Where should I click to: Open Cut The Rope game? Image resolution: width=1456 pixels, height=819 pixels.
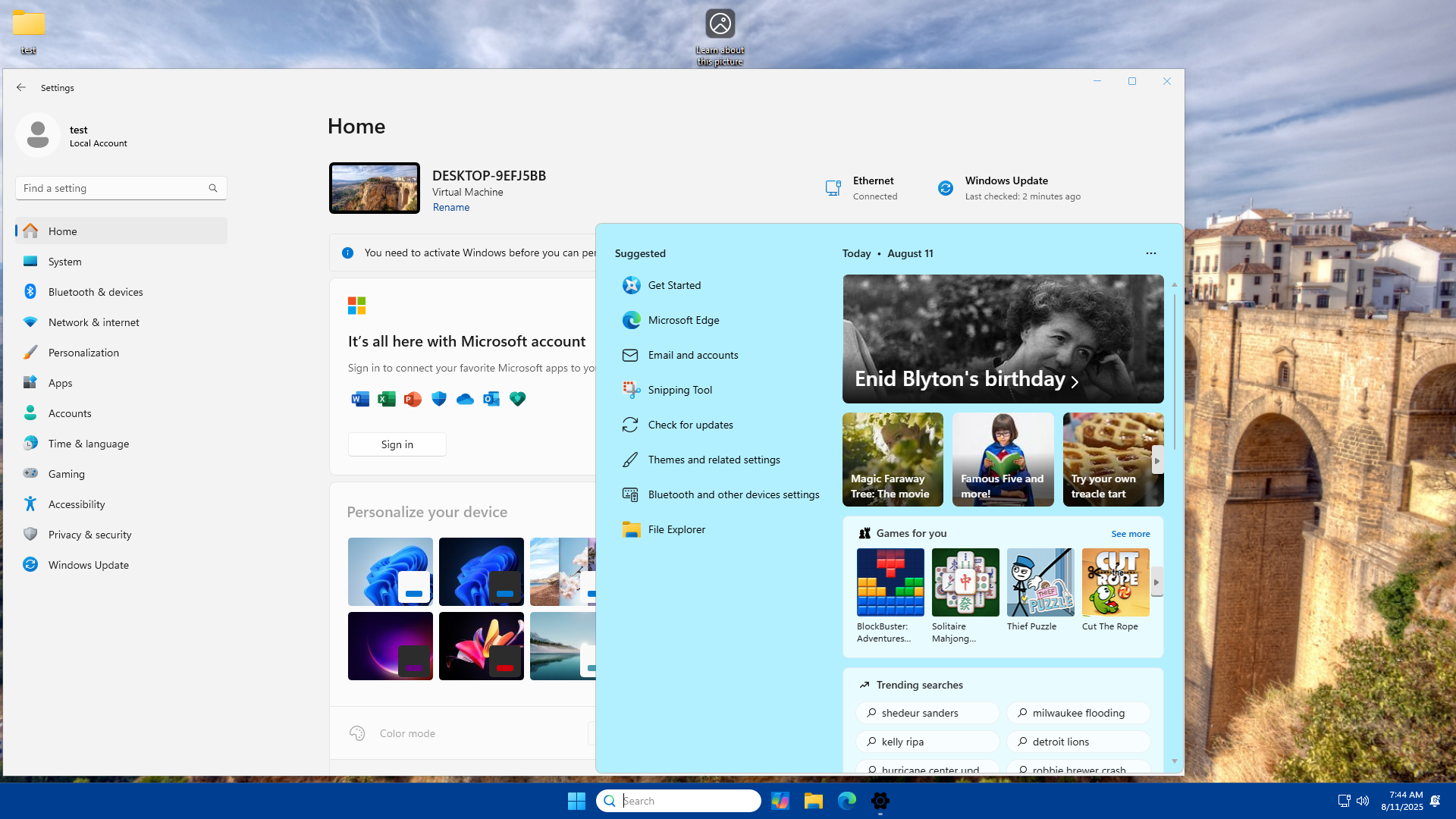pyautogui.click(x=1116, y=590)
